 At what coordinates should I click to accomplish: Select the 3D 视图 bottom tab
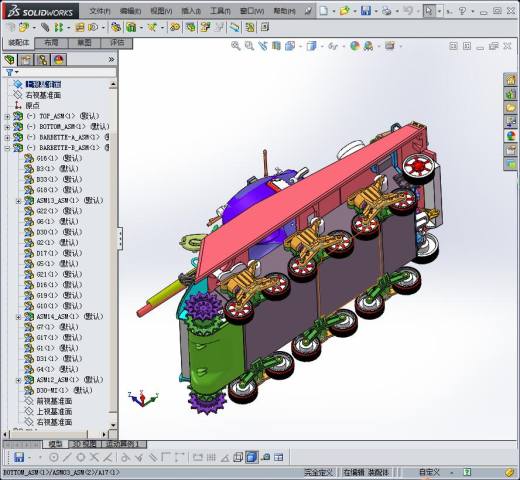tap(85, 444)
